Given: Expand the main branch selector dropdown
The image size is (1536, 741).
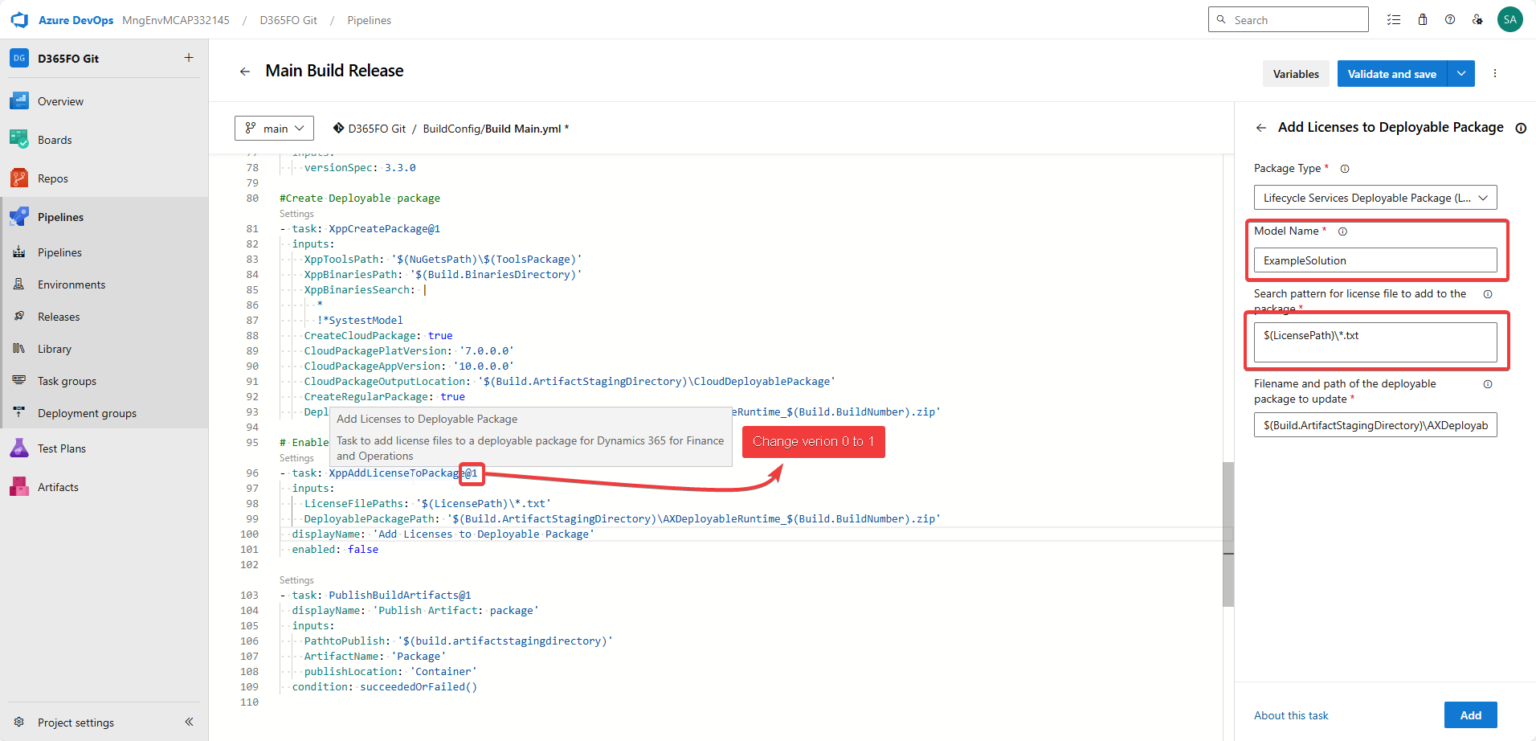Looking at the screenshot, I should pyautogui.click(x=275, y=129).
